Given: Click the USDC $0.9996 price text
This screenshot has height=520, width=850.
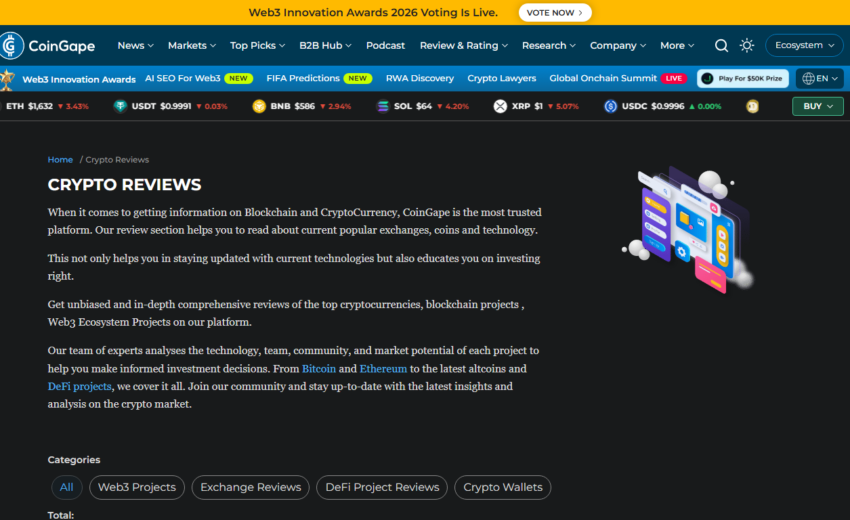Looking at the screenshot, I should pos(667,106).
